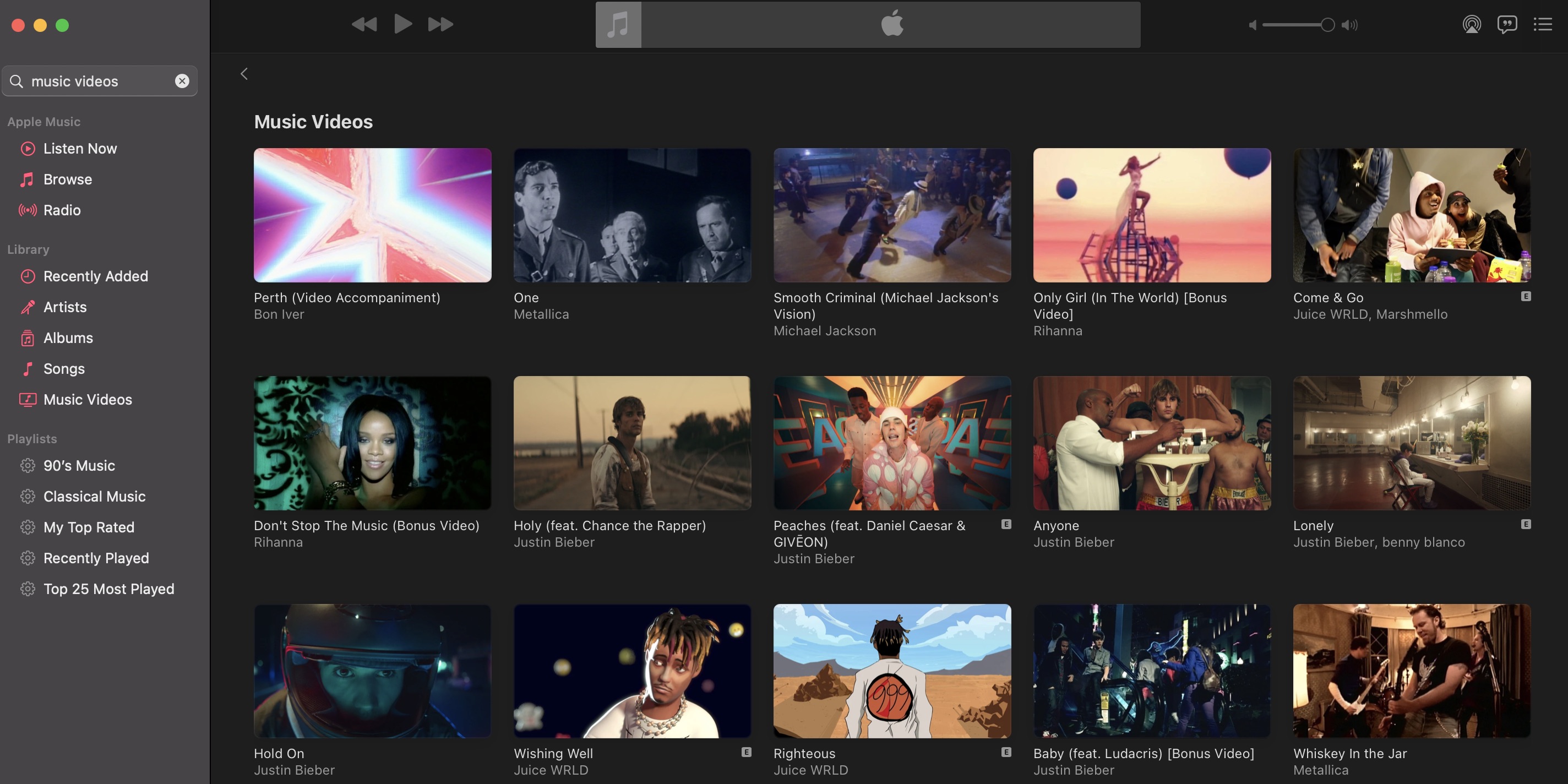Expand the Apple Music section
Viewport: 1568px width, 784px height.
44,121
